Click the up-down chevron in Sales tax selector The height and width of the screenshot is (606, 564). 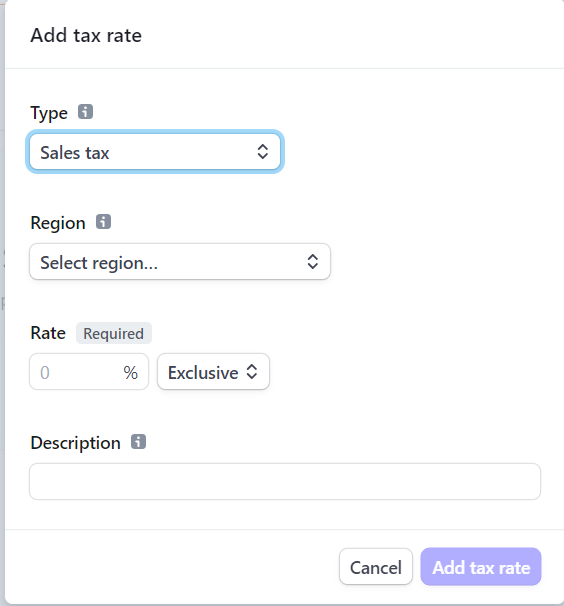point(263,152)
